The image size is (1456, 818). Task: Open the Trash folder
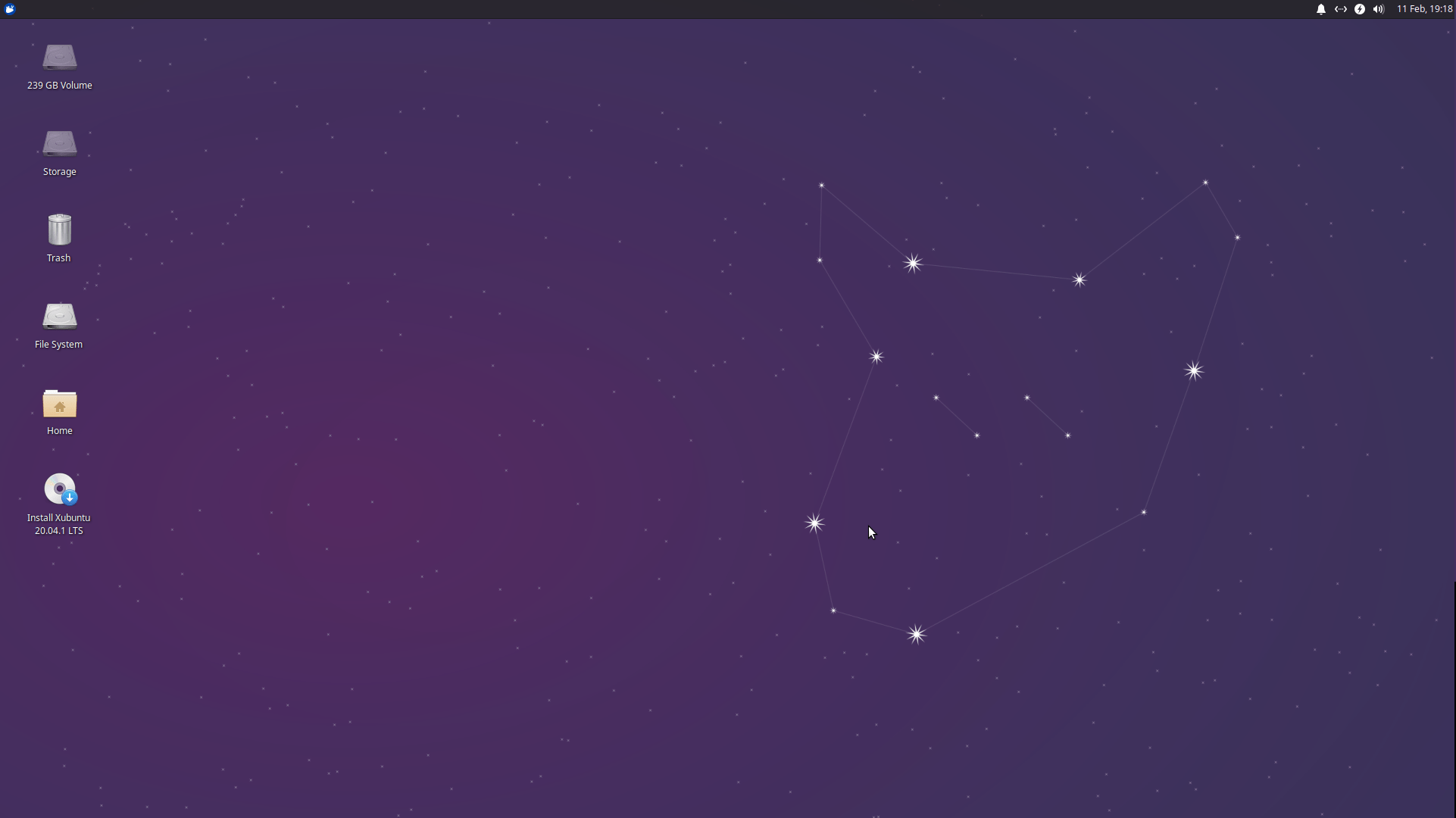pyautogui.click(x=59, y=229)
